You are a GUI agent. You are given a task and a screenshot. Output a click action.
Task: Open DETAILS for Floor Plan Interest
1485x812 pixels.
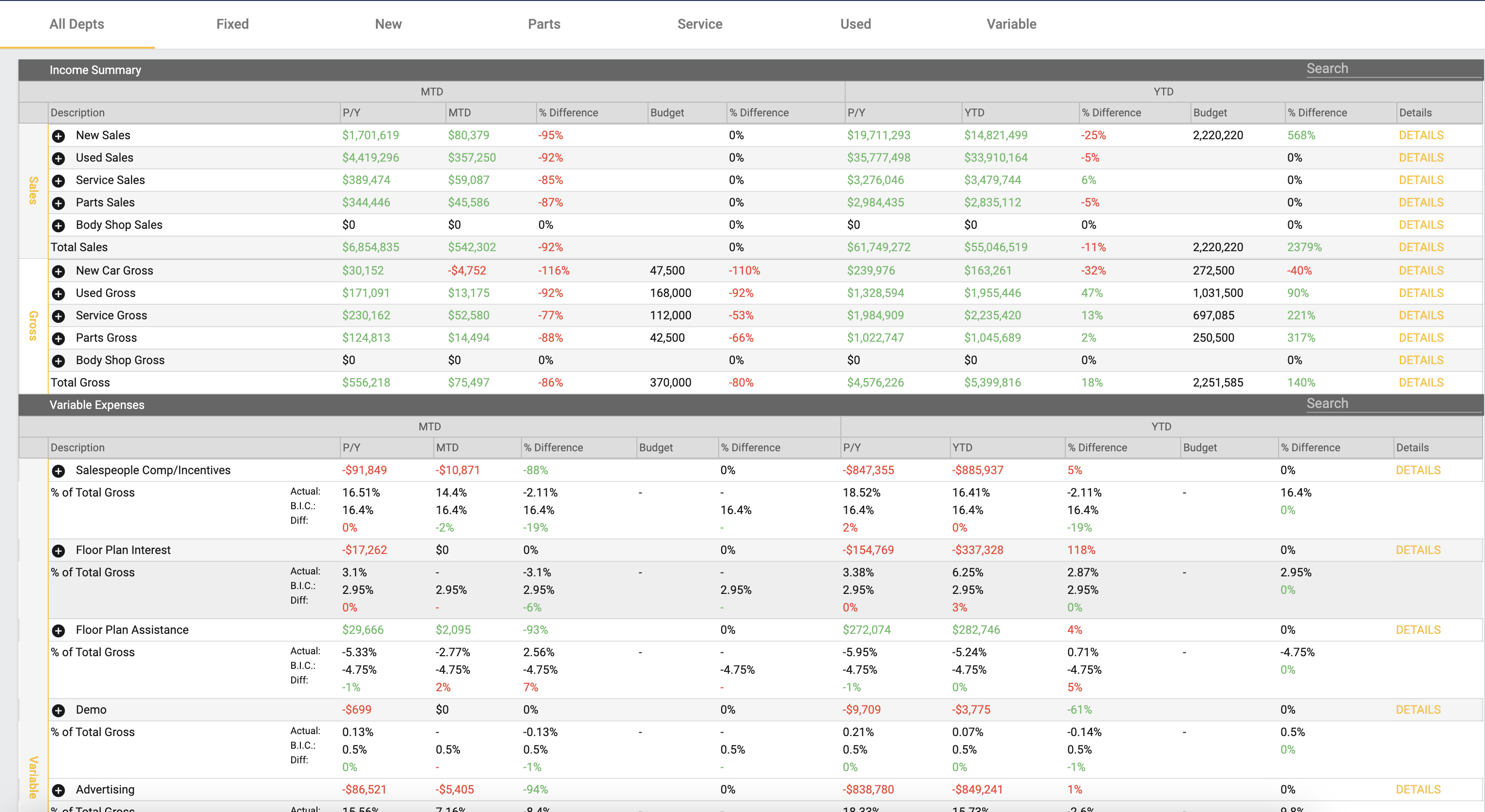[x=1418, y=551]
